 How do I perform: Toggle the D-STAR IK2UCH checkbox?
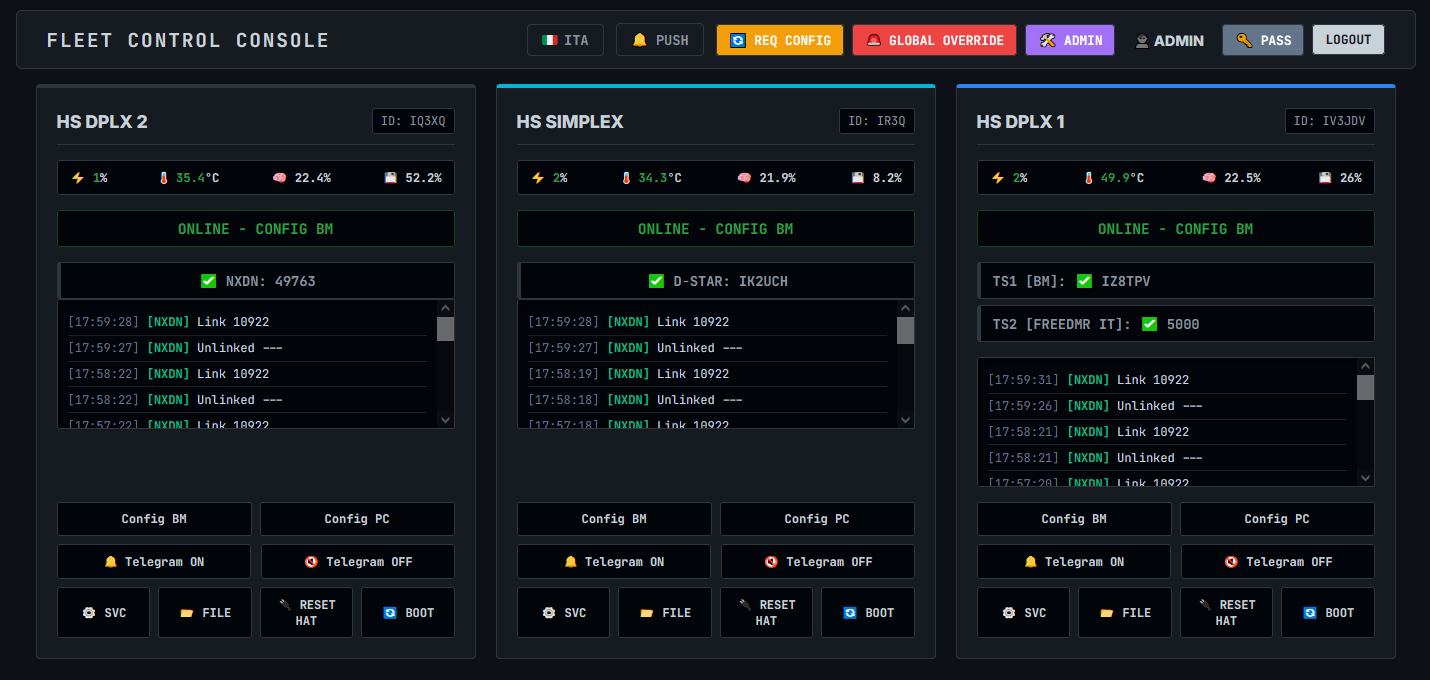(657, 281)
